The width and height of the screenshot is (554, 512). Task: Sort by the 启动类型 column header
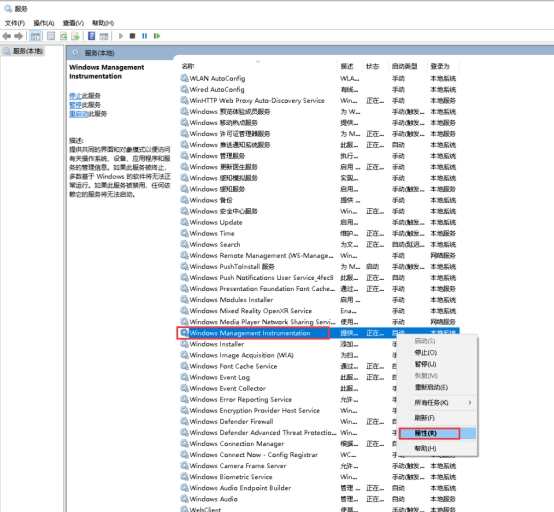[408, 66]
